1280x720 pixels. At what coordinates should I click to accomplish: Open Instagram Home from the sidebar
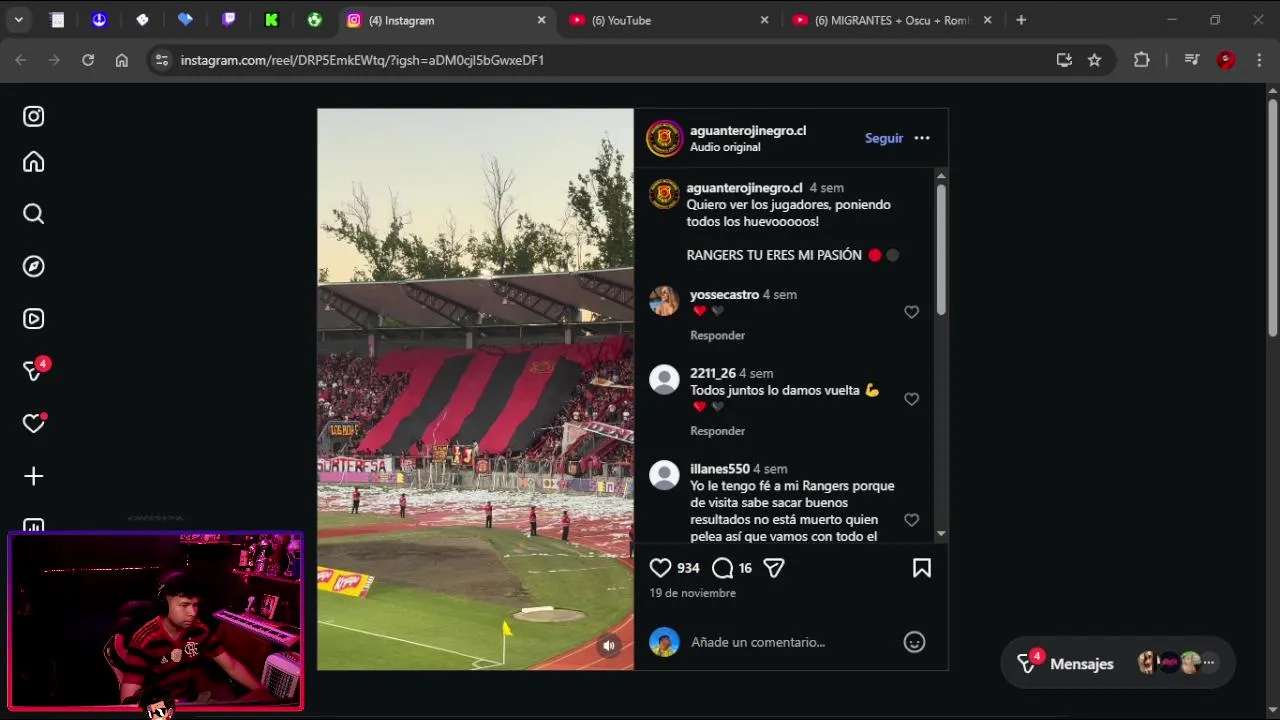coord(34,162)
